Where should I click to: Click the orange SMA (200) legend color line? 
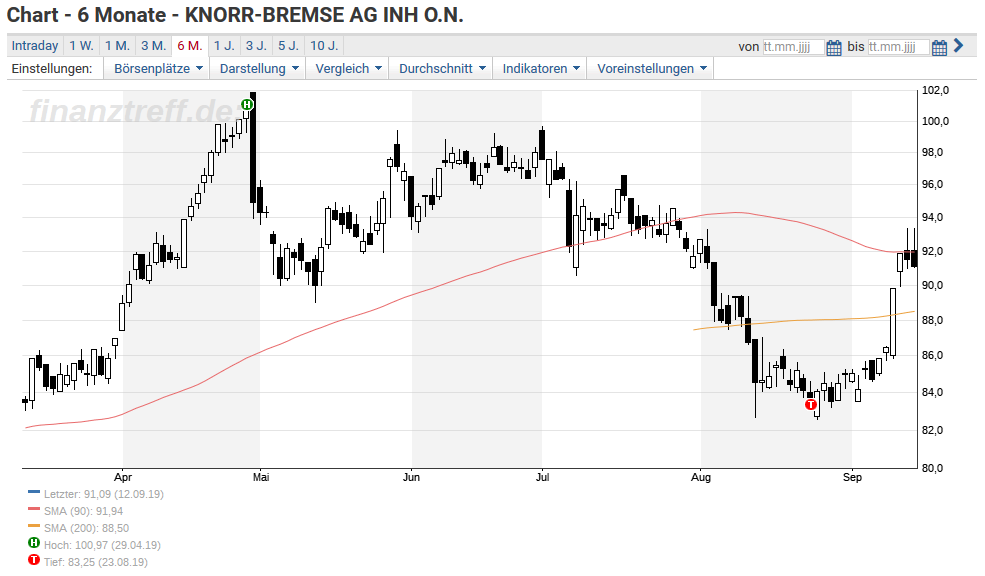point(34,526)
